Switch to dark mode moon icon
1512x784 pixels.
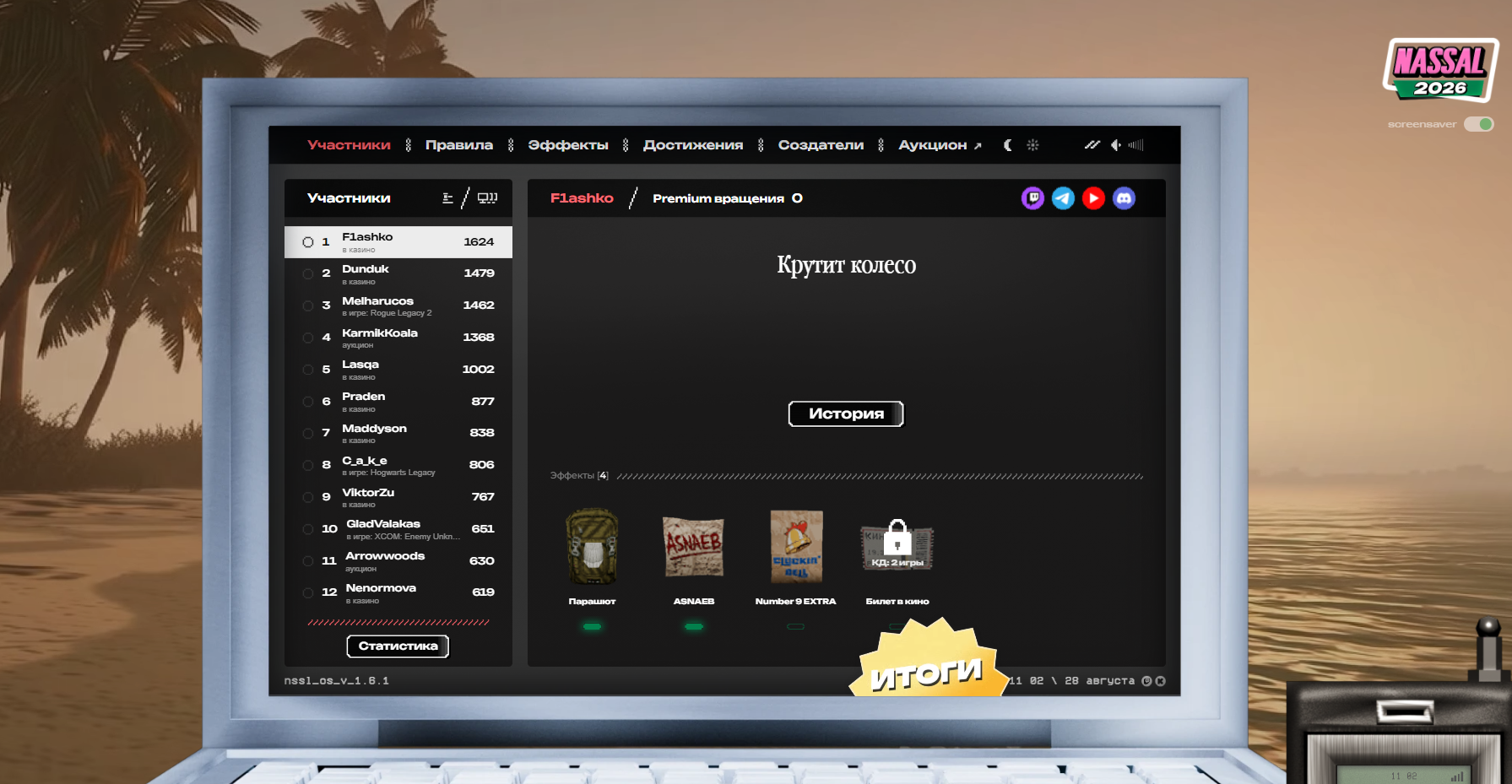[x=1007, y=145]
